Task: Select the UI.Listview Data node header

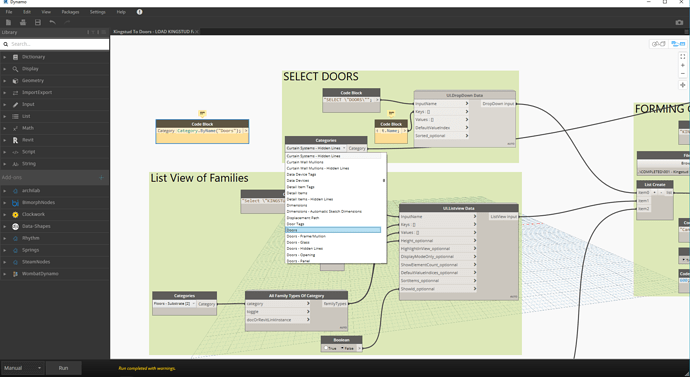Action: click(x=459, y=208)
